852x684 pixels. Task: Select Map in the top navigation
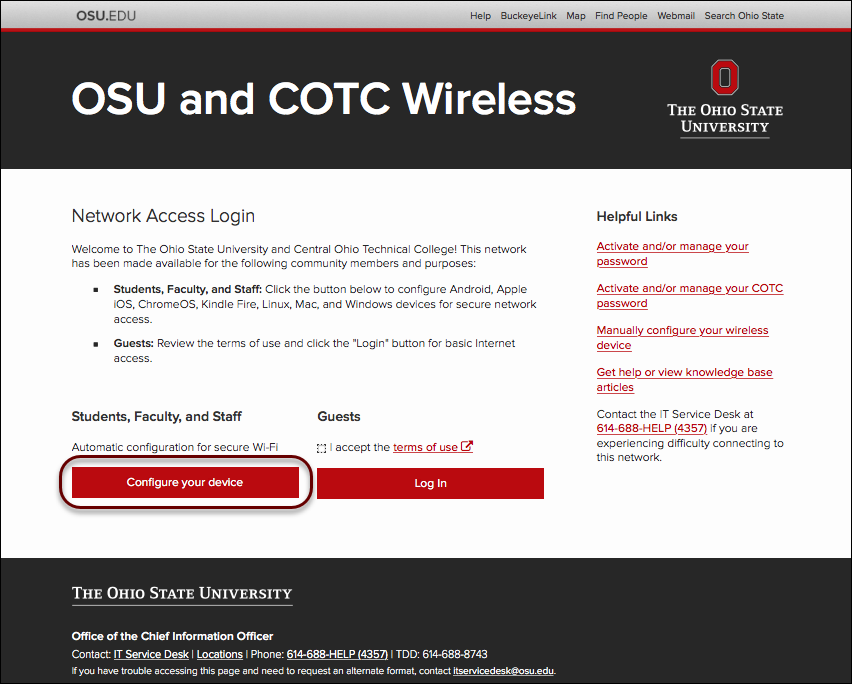pyautogui.click(x=575, y=15)
